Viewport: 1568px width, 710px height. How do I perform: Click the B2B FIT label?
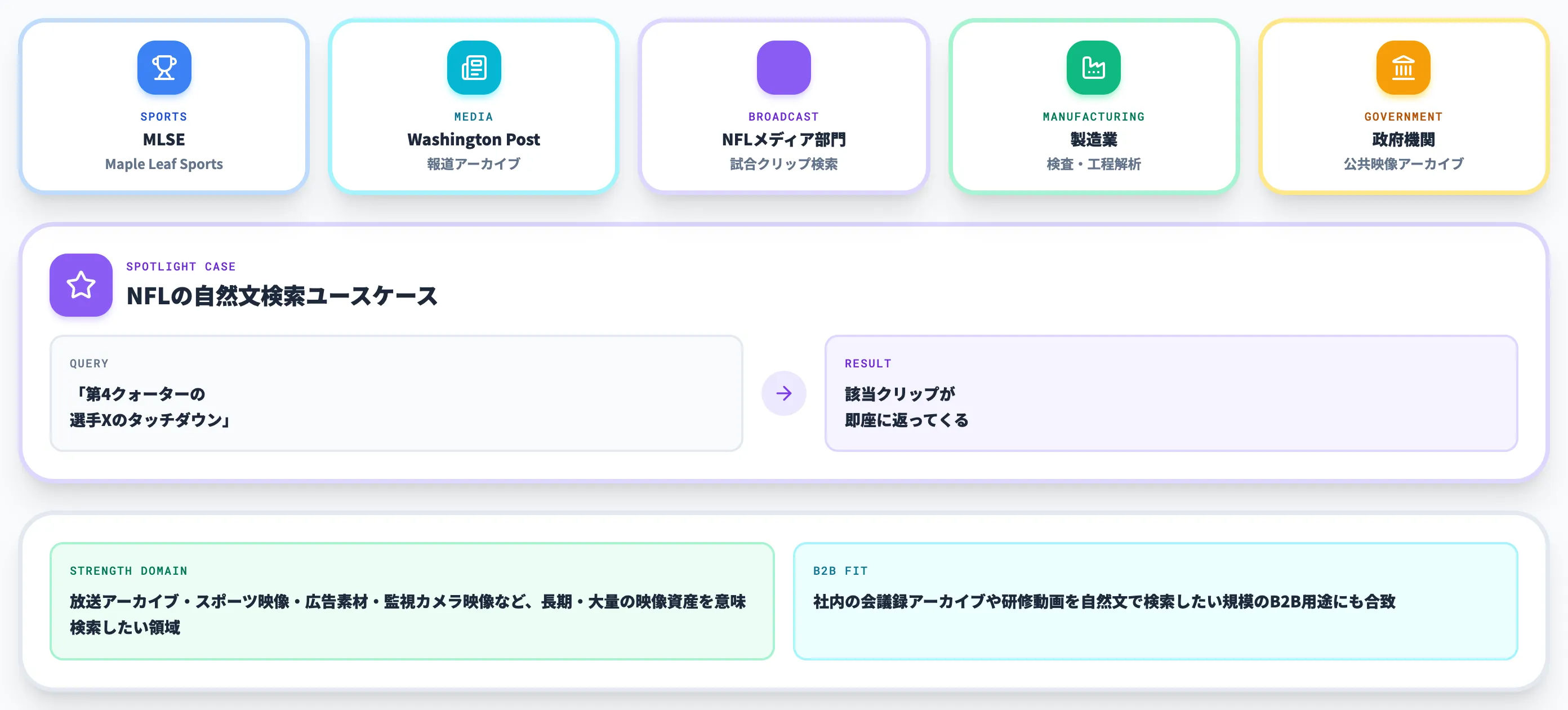pyautogui.click(x=840, y=571)
